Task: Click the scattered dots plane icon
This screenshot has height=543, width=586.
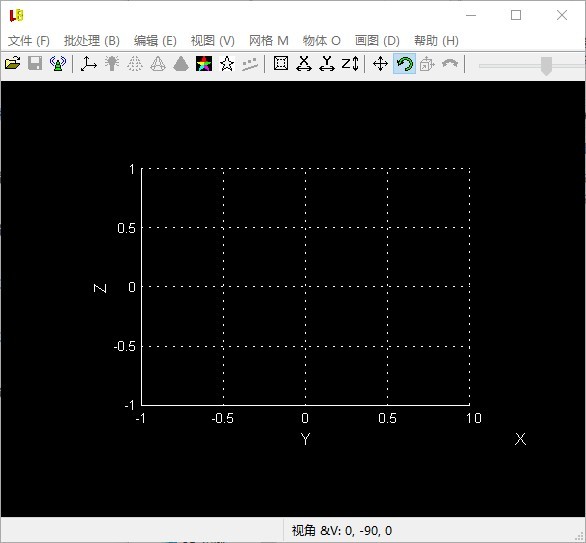Action: pos(250,64)
